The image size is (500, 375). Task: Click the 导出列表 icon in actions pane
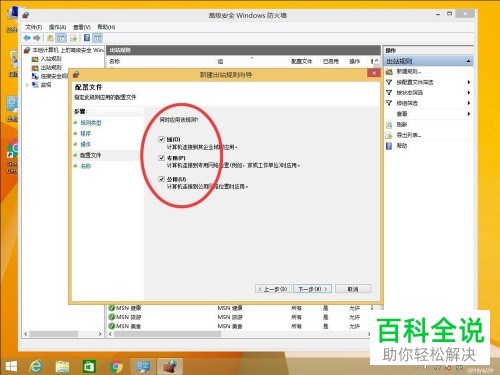389,135
